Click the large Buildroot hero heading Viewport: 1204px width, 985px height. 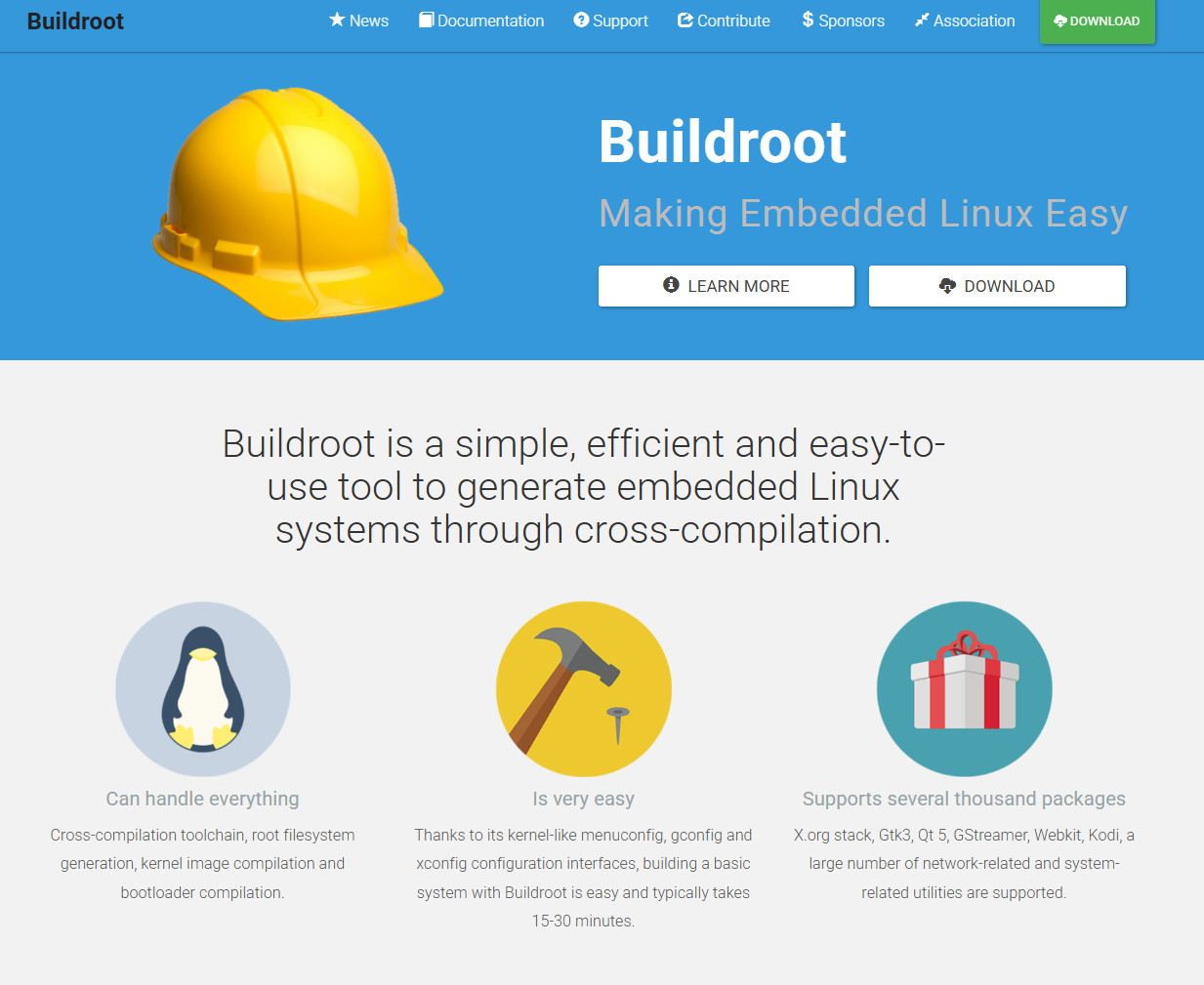(723, 143)
